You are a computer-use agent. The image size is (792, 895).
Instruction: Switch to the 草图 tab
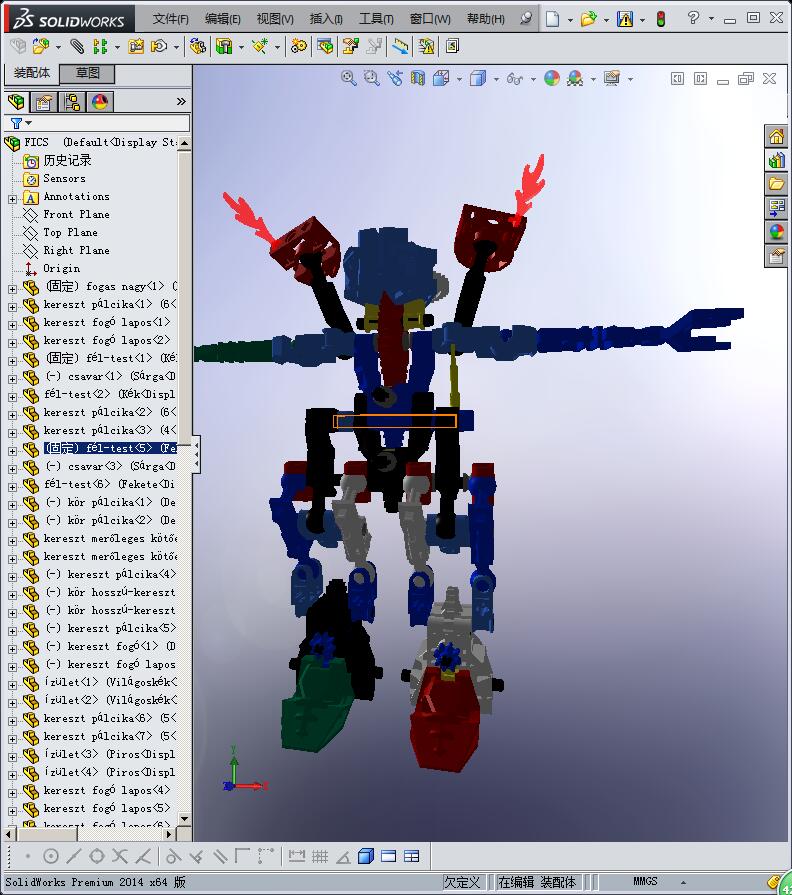click(88, 73)
